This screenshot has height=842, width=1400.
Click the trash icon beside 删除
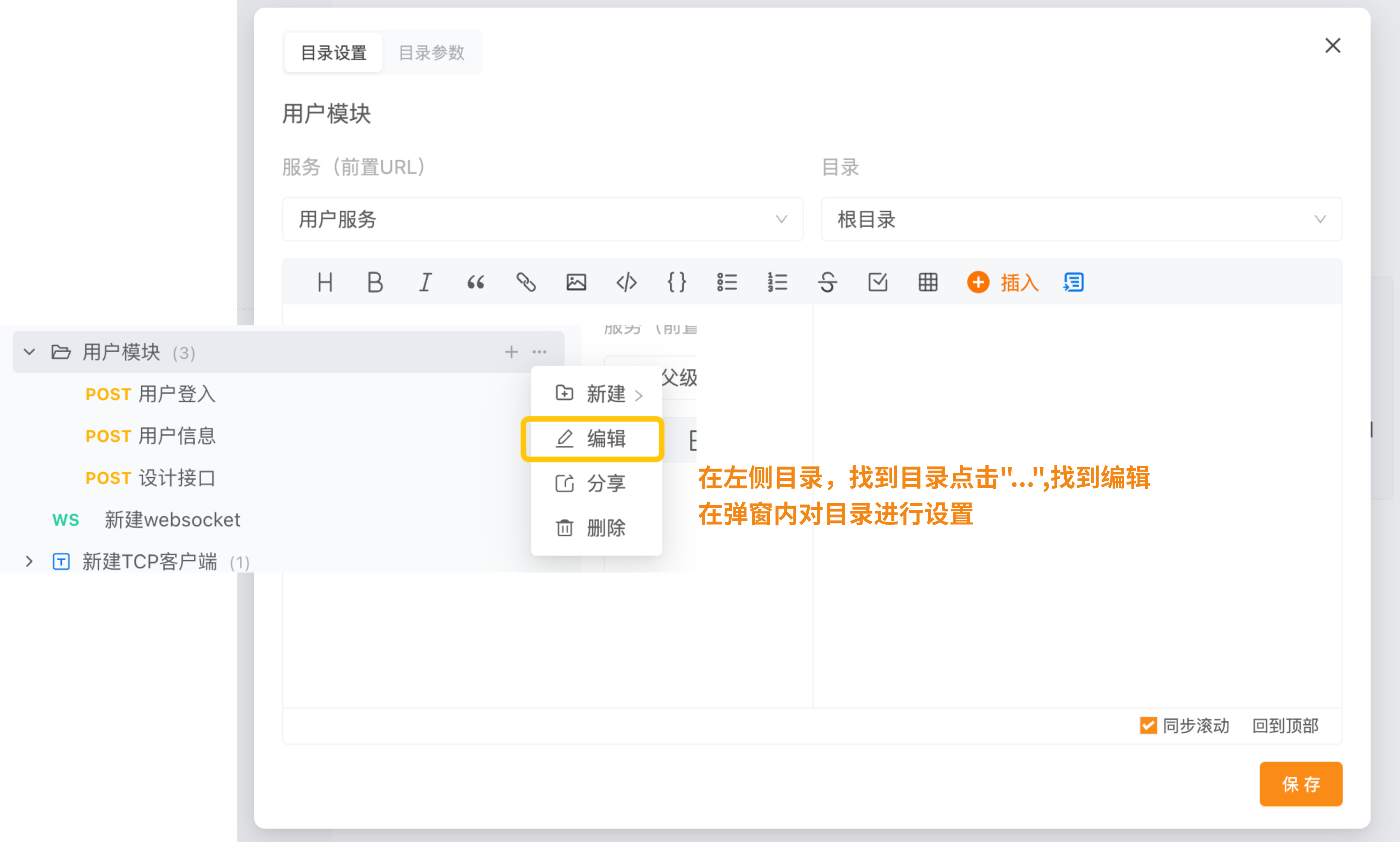point(564,528)
